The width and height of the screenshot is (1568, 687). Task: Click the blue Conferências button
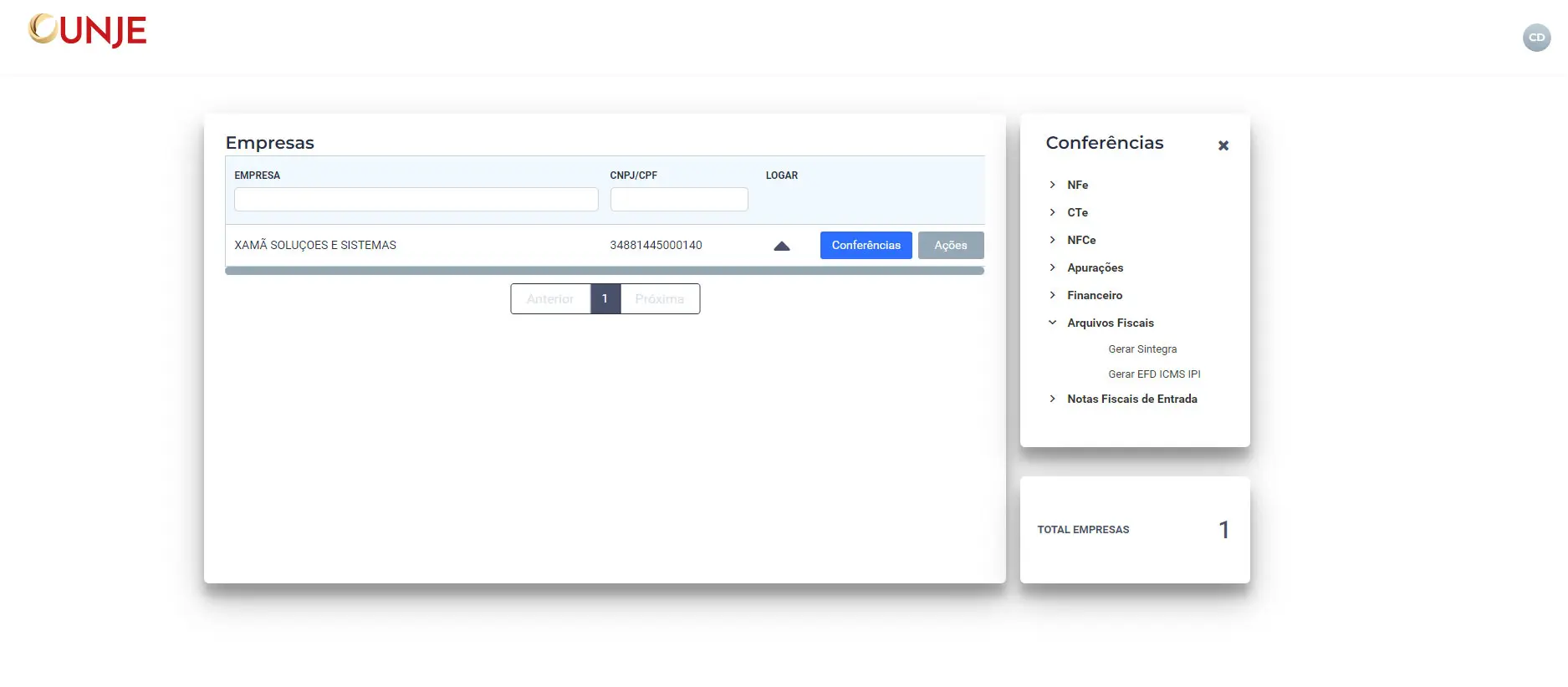pyautogui.click(x=866, y=245)
